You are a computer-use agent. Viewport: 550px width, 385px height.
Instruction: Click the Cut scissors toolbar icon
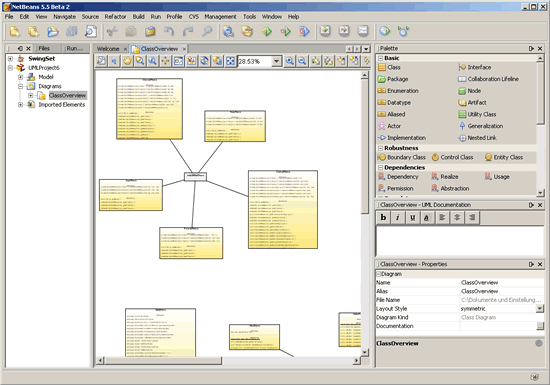pyautogui.click(x=112, y=32)
